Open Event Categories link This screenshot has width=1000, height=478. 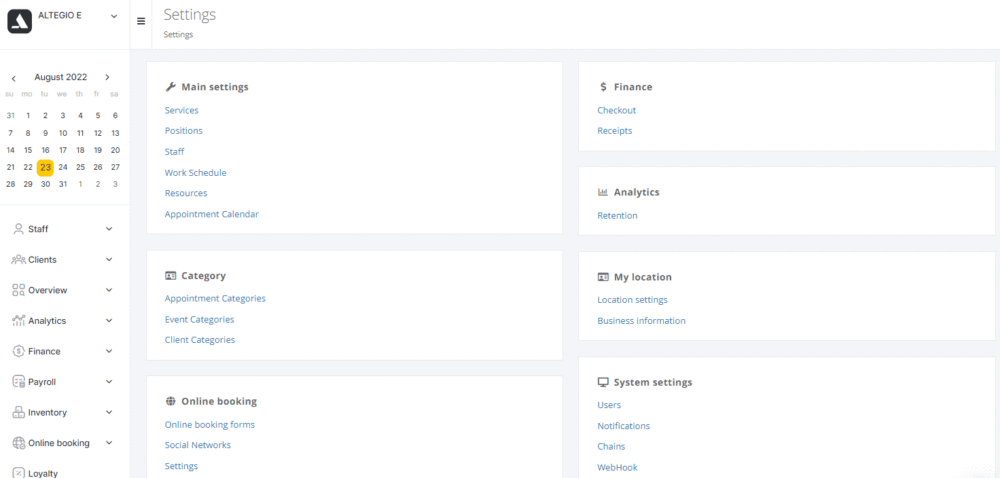coord(199,319)
